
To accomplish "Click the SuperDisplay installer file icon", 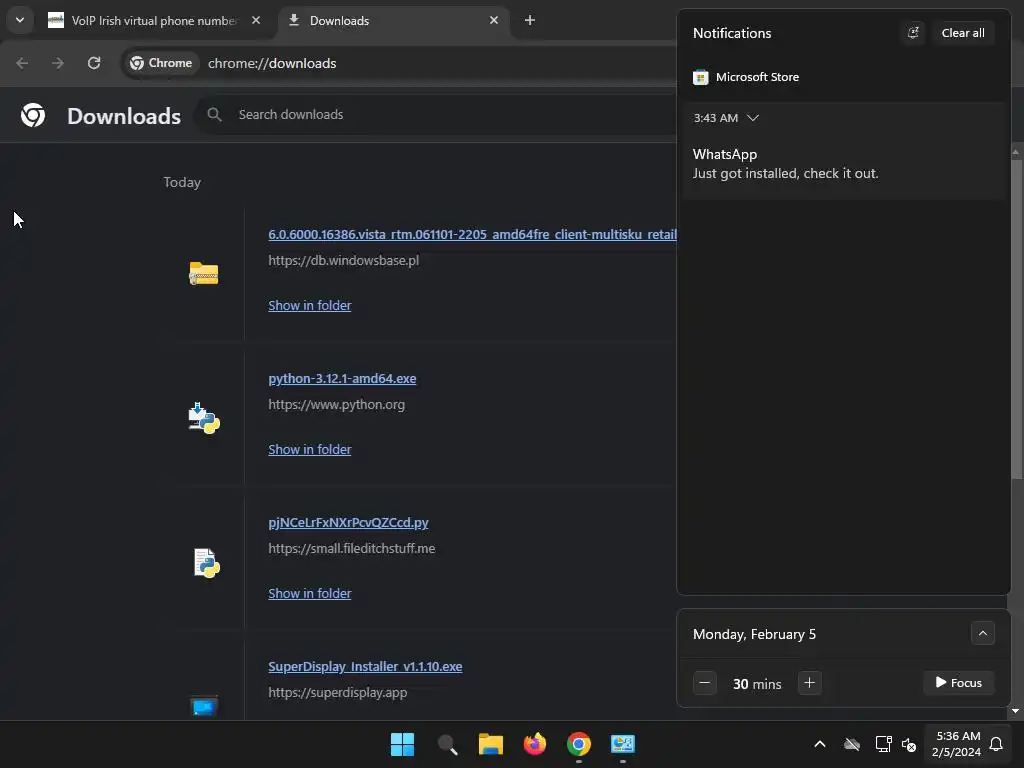I will 204,707.
